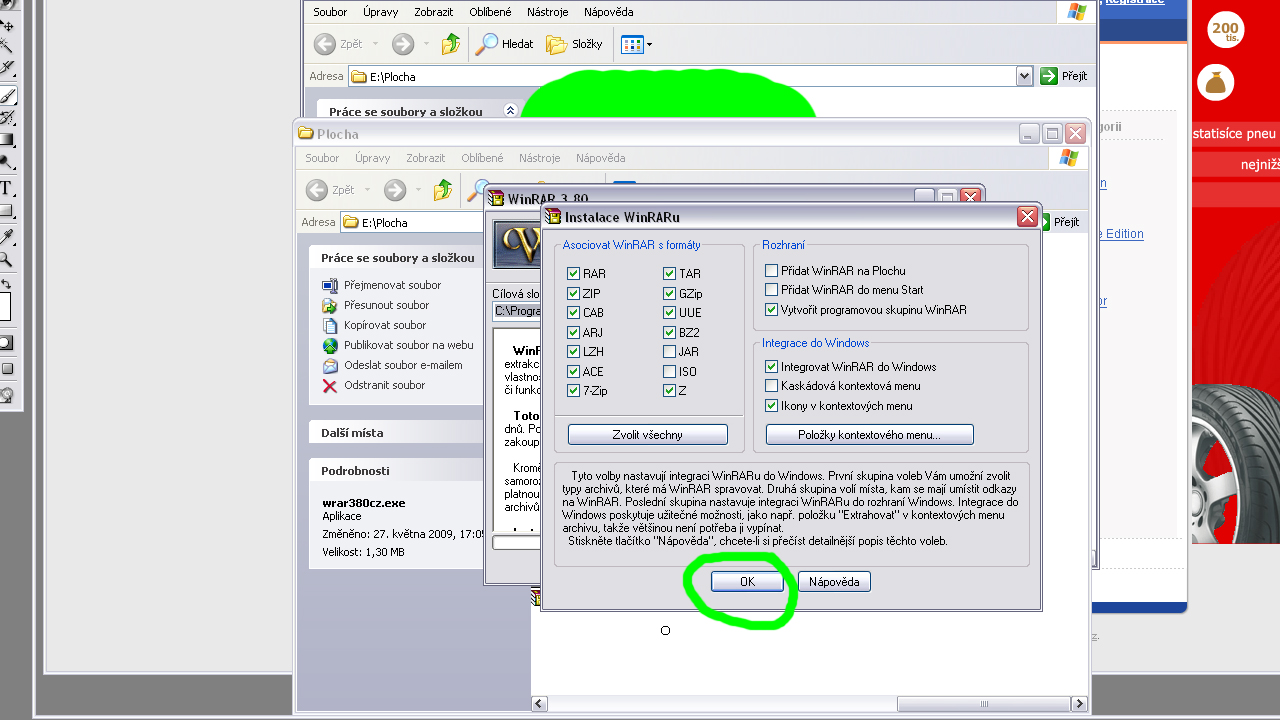Open the address bar dropdown in the topmost Explorer window
This screenshot has height=720, width=1280.
tap(1024, 76)
